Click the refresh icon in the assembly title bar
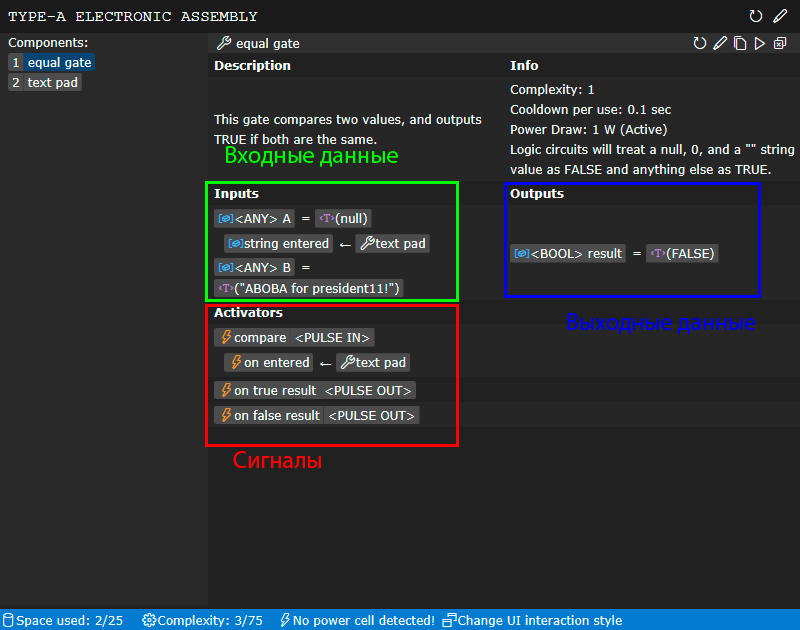 click(x=756, y=16)
